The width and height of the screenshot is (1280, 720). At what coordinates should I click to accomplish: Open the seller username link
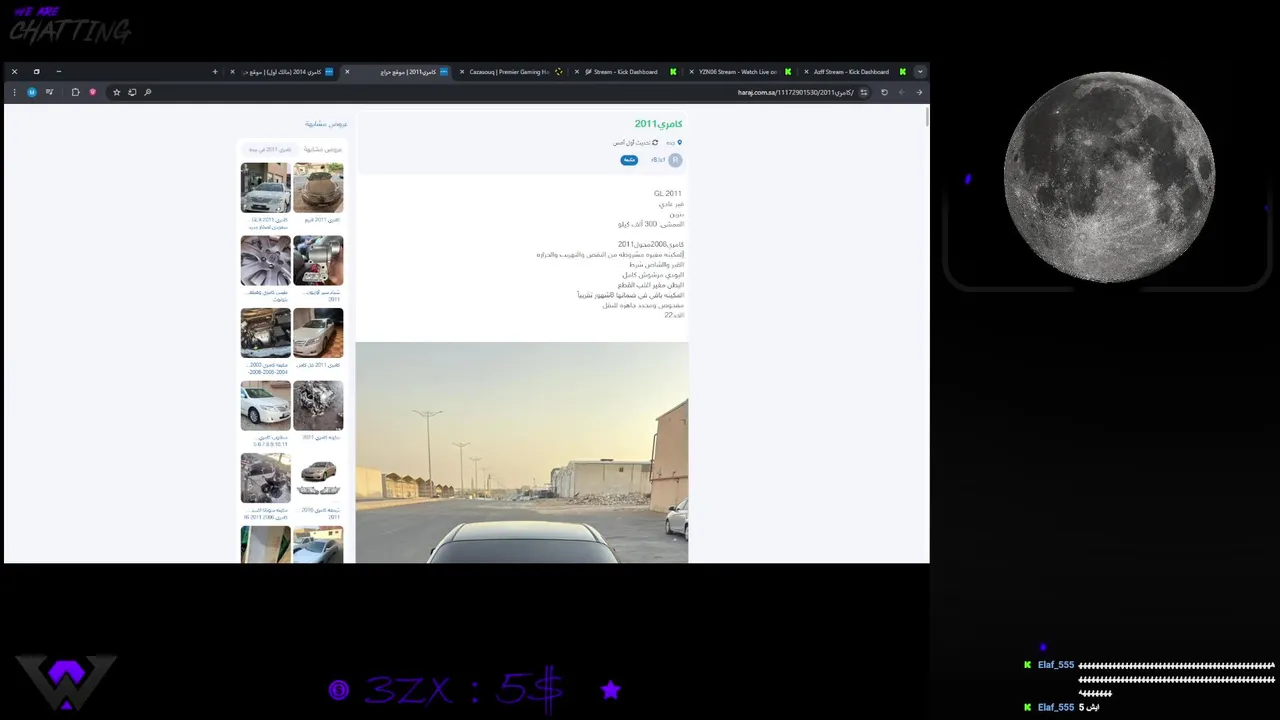[x=658, y=160]
